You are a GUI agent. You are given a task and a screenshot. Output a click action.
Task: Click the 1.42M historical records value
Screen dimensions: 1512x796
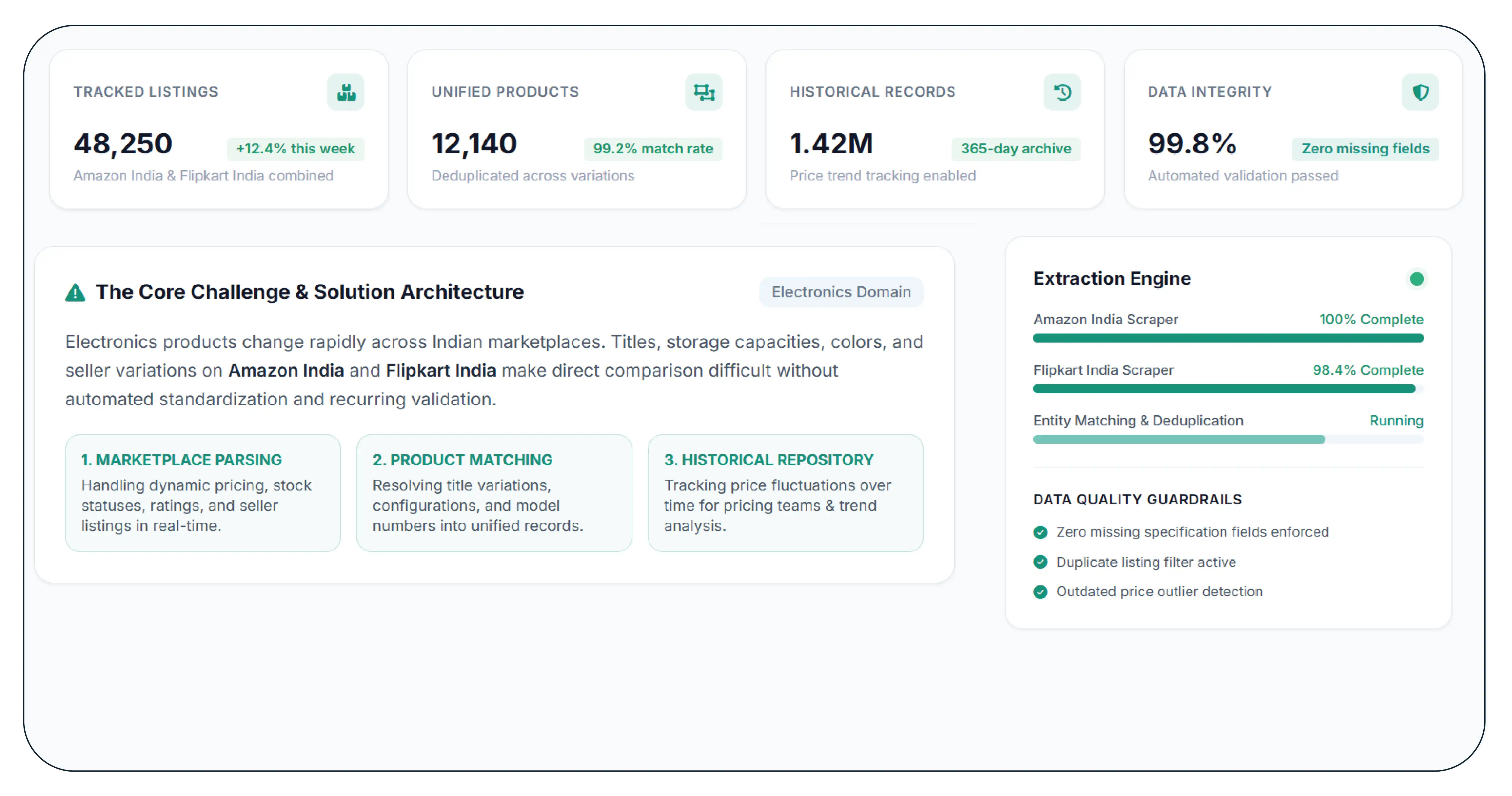pyautogui.click(x=831, y=144)
